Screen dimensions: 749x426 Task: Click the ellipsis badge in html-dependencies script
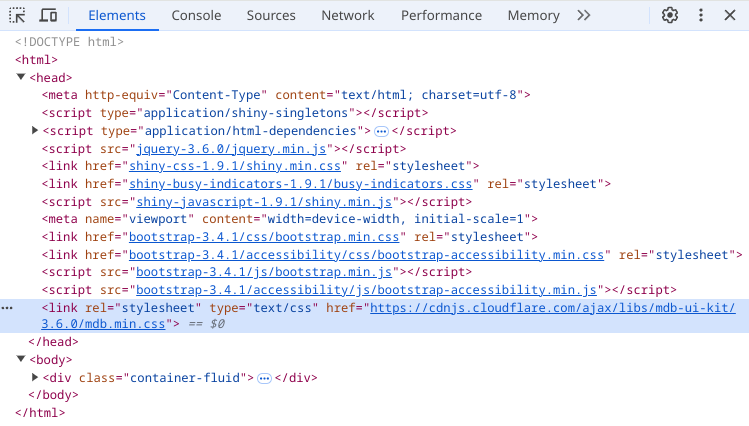(x=381, y=131)
